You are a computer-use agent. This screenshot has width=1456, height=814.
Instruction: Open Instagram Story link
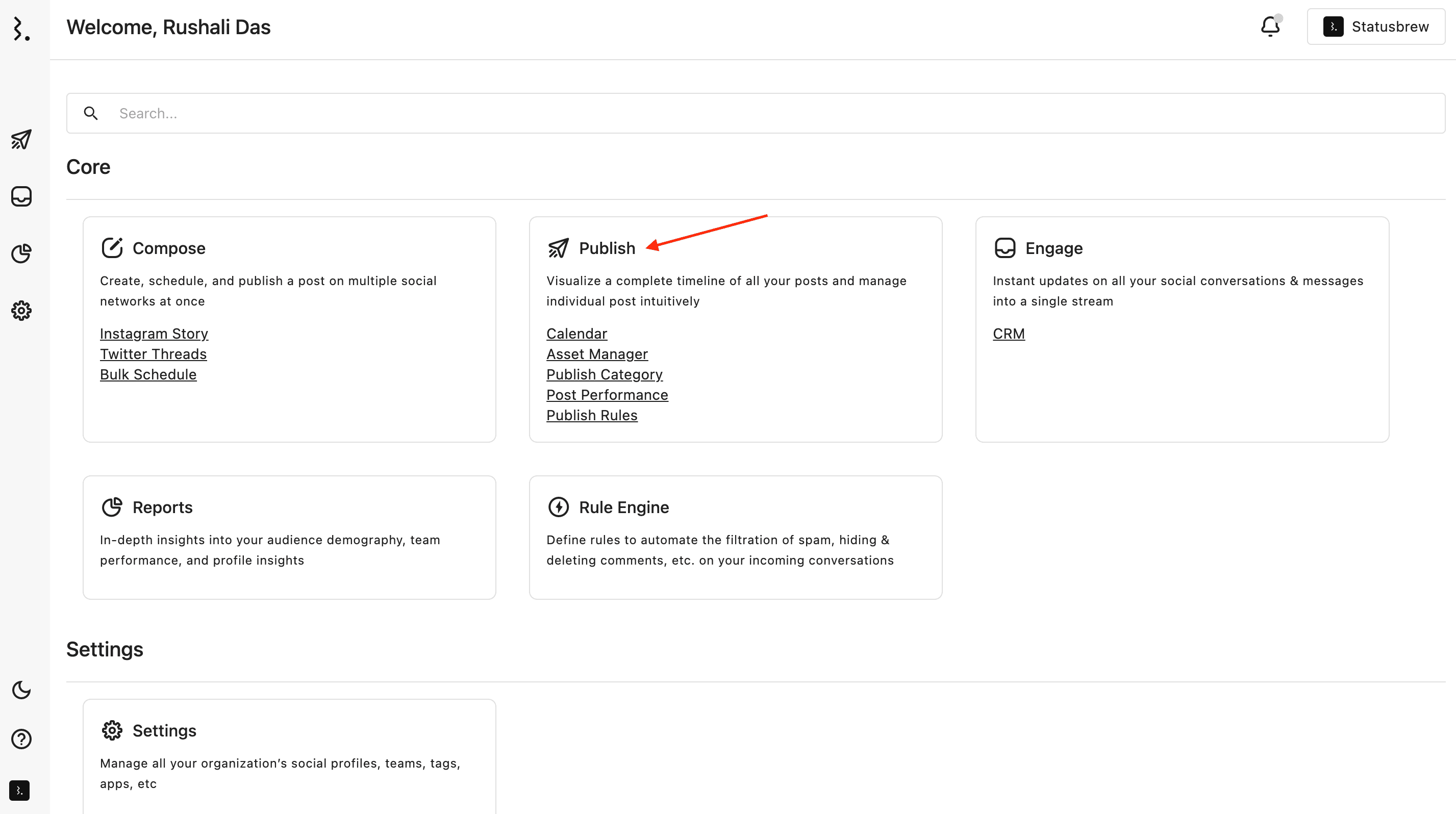click(154, 334)
